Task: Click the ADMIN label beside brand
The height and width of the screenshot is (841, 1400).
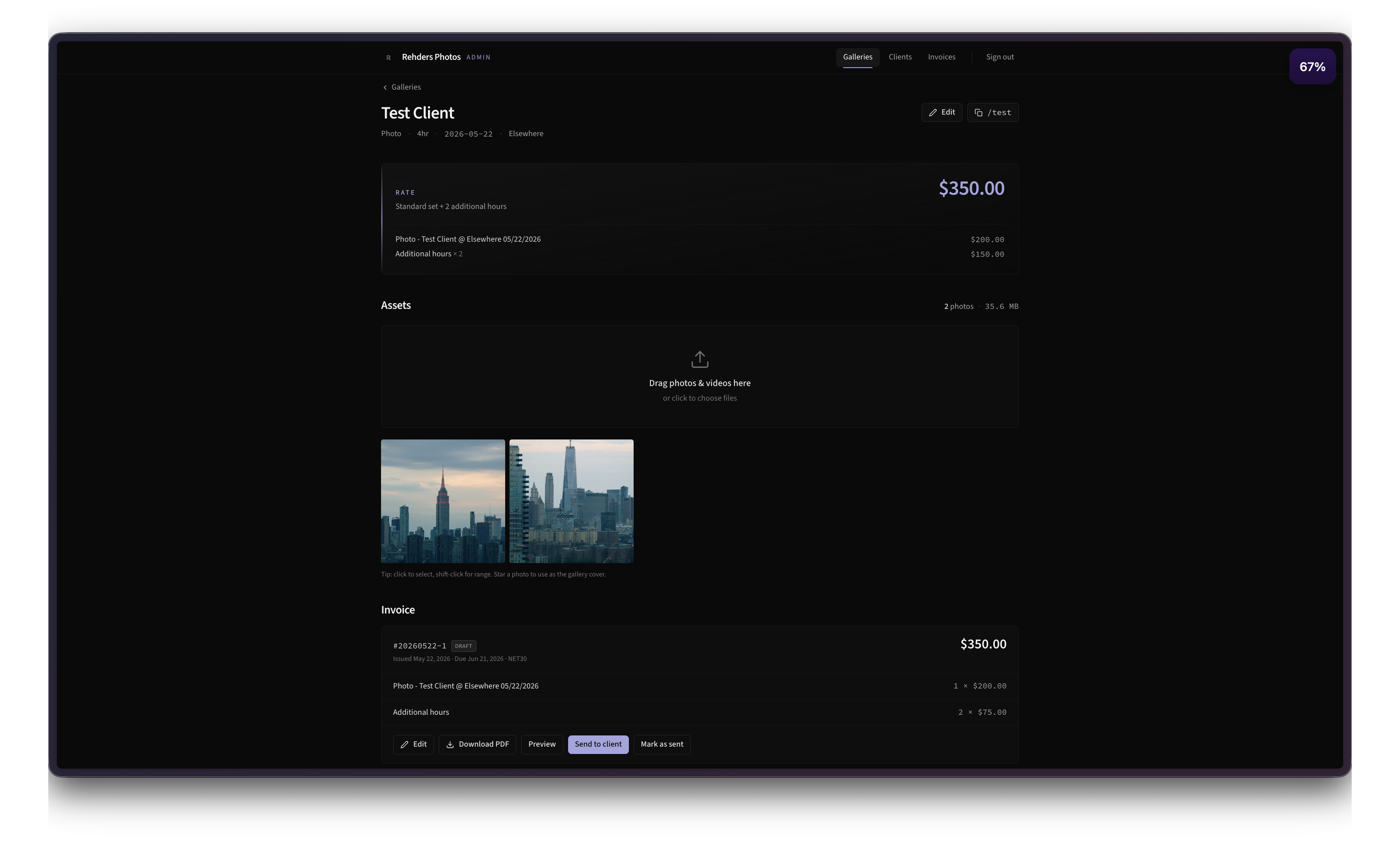Action: pos(478,58)
